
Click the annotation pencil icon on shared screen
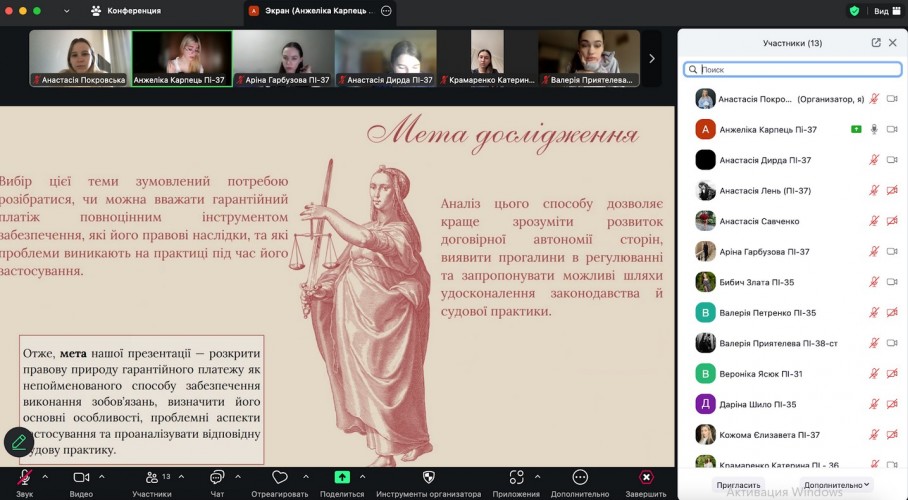point(19,441)
